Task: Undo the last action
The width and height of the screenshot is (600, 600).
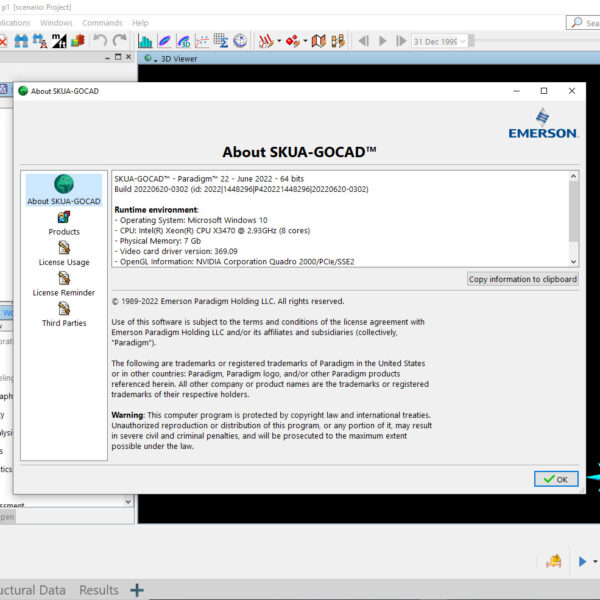Action: [x=100, y=40]
